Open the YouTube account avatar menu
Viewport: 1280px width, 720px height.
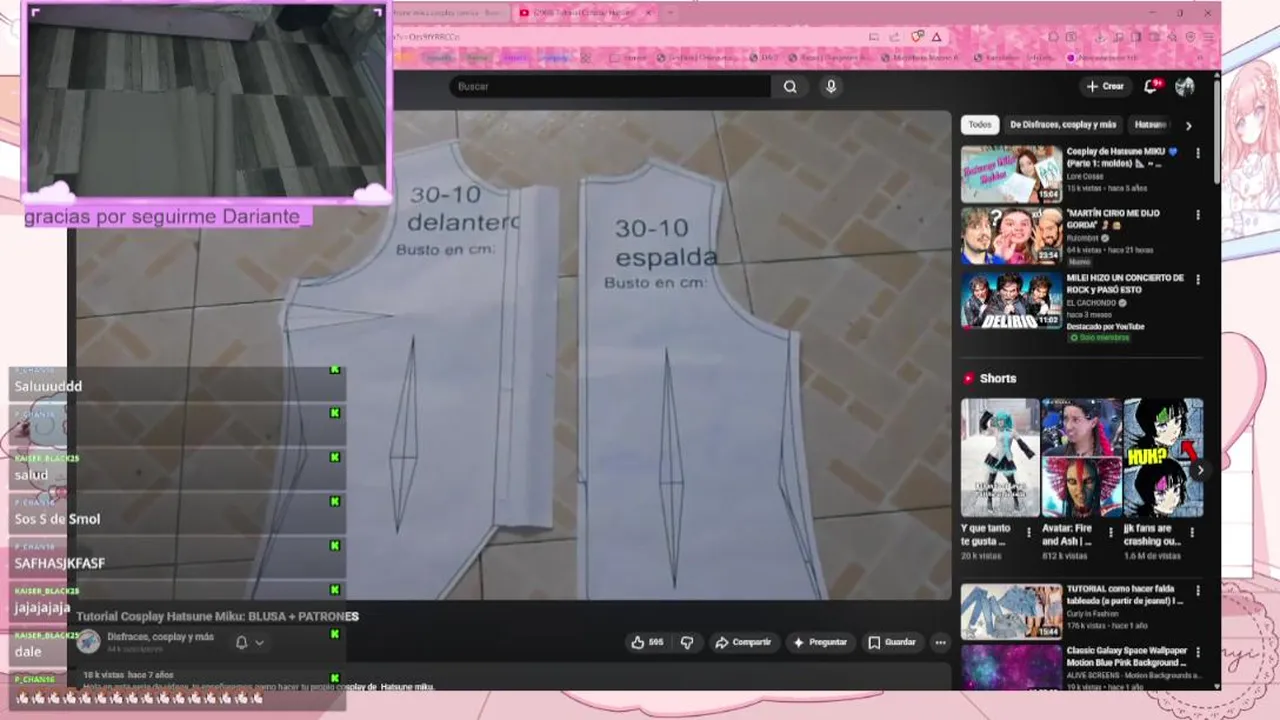coord(1185,86)
